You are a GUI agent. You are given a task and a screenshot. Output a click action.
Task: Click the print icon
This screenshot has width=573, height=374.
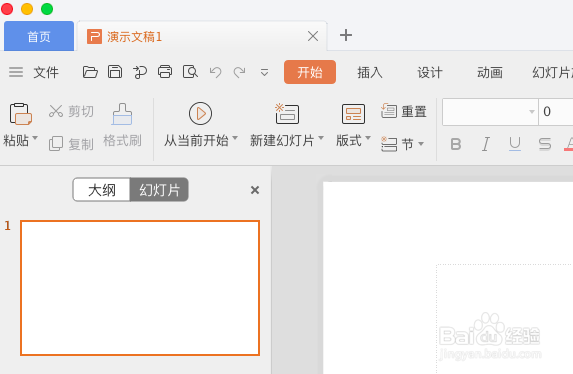click(x=165, y=72)
